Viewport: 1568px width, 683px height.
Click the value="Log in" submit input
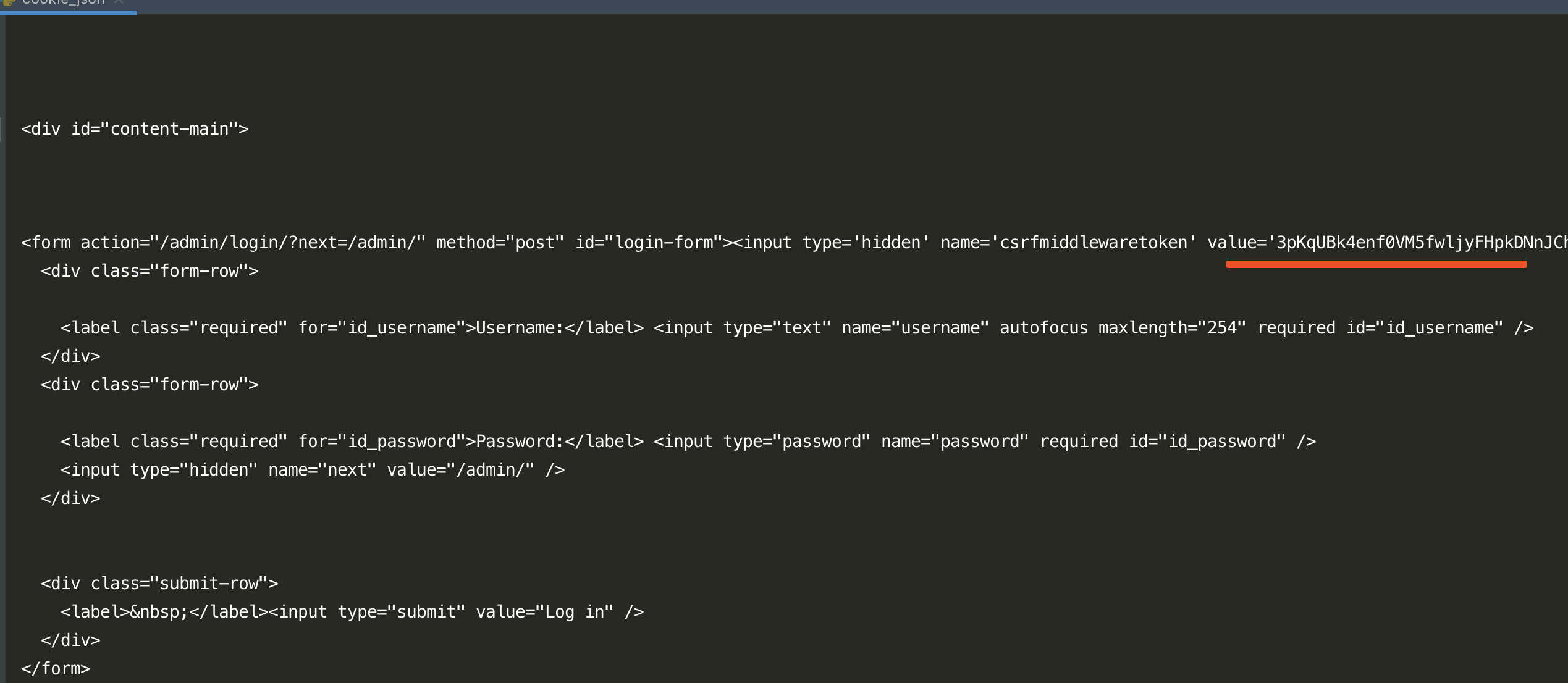544,612
